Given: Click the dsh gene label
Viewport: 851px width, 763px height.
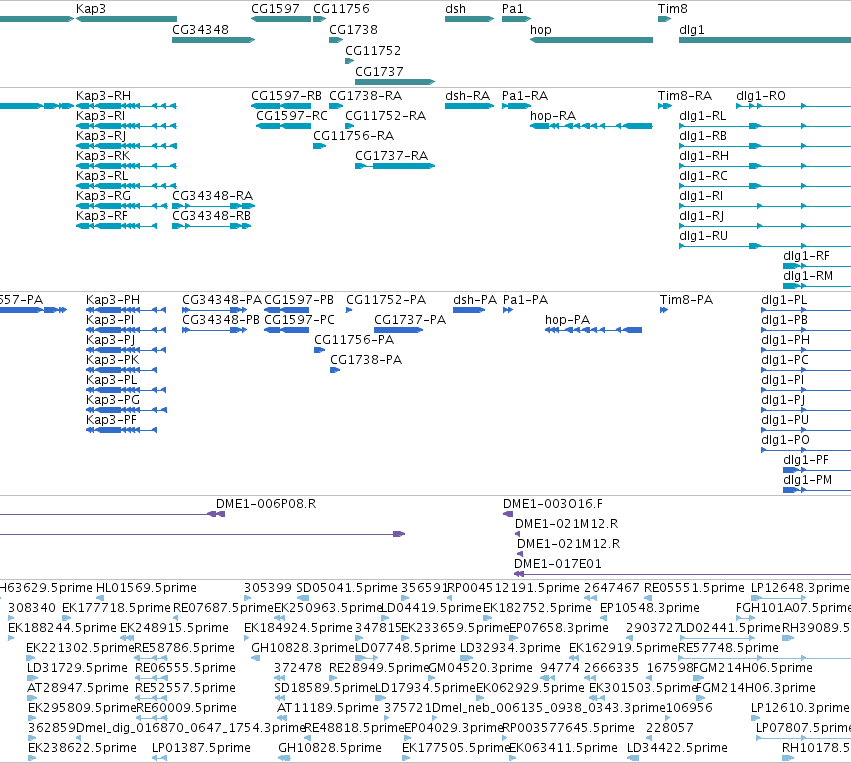Looking at the screenshot, I should point(455,9).
